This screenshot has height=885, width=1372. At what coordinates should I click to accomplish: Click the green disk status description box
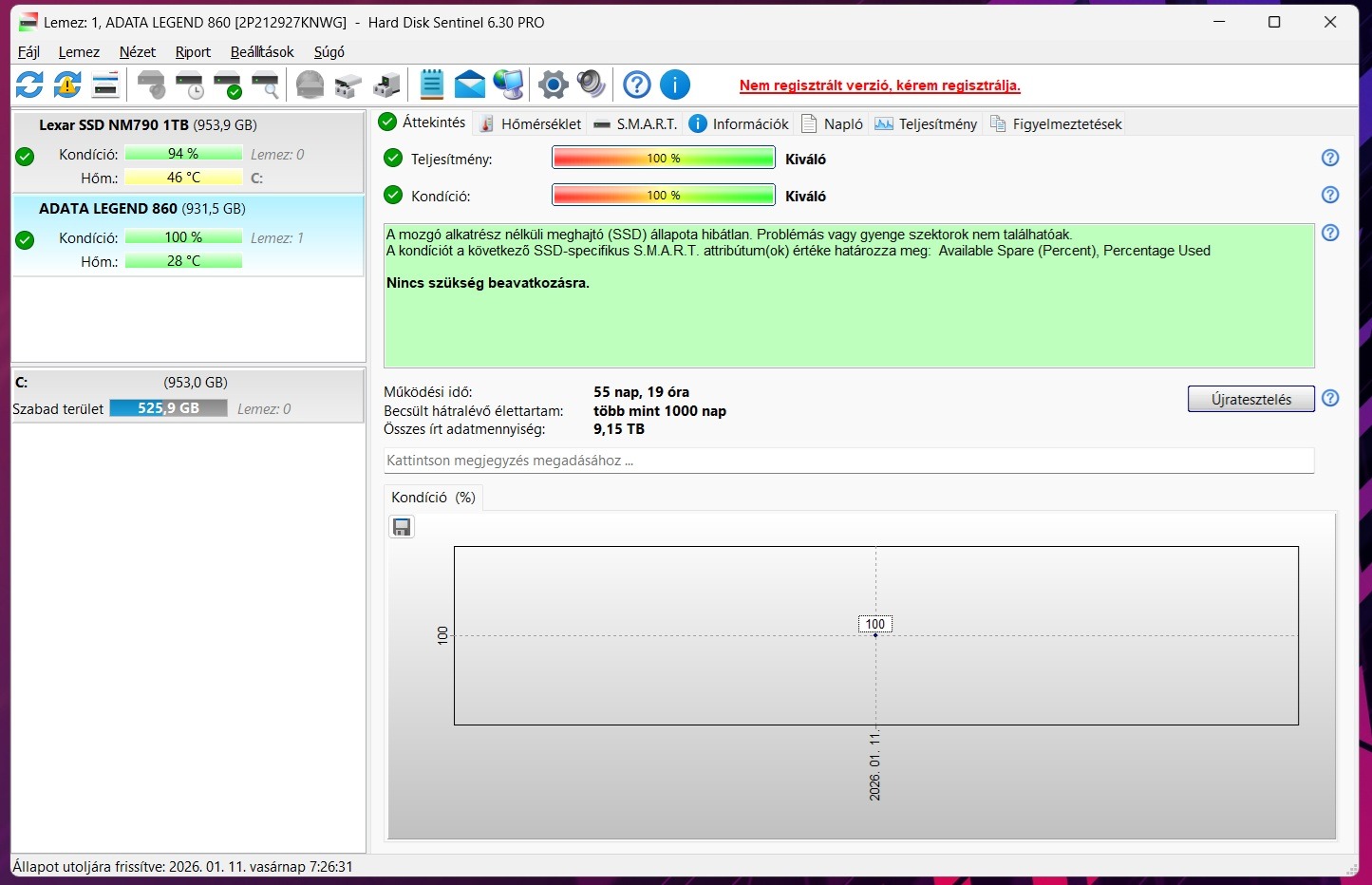[849, 295]
